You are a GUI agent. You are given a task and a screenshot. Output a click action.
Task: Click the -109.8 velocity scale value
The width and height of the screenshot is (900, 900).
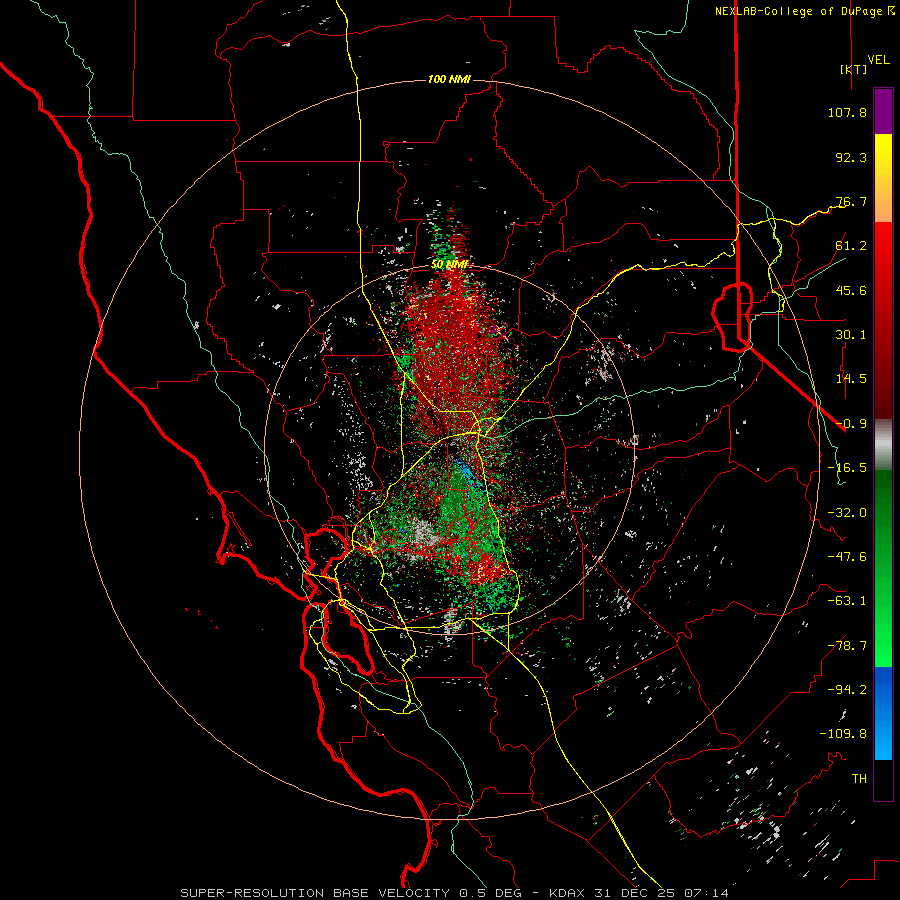point(843,734)
